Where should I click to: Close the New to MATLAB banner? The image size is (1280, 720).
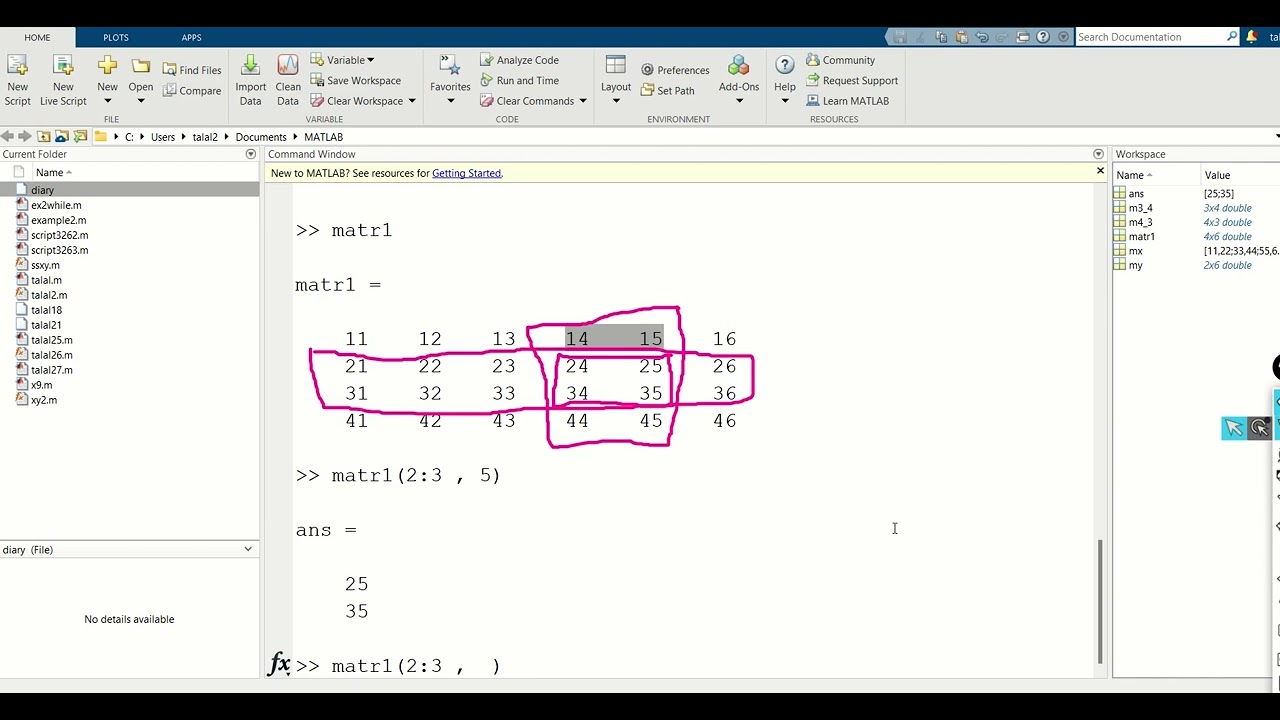point(1100,171)
